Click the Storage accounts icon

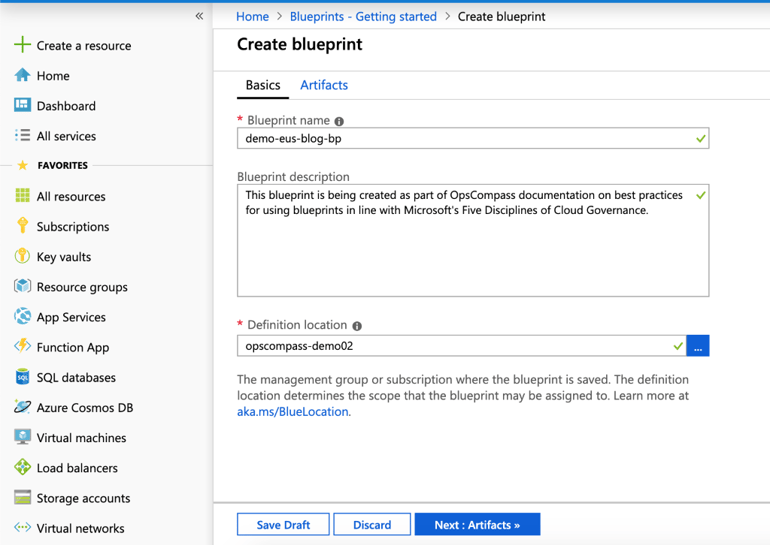coord(22,497)
